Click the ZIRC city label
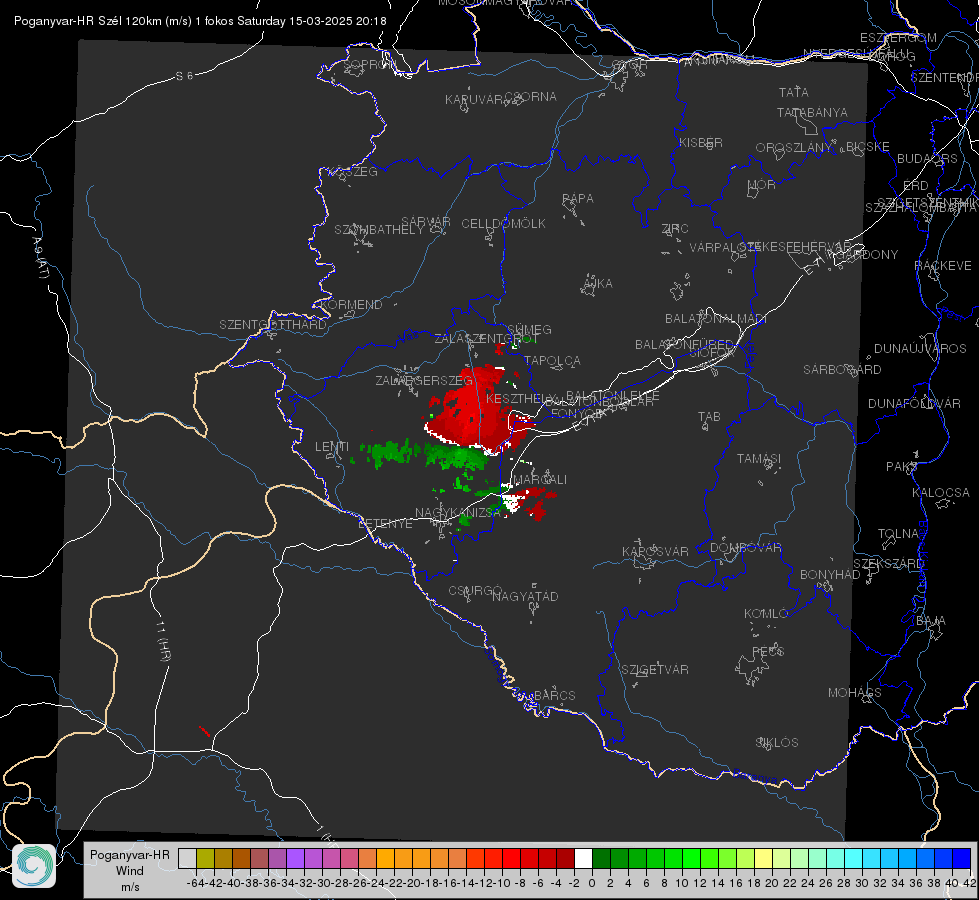Viewport: 979px width, 900px height. [675, 229]
